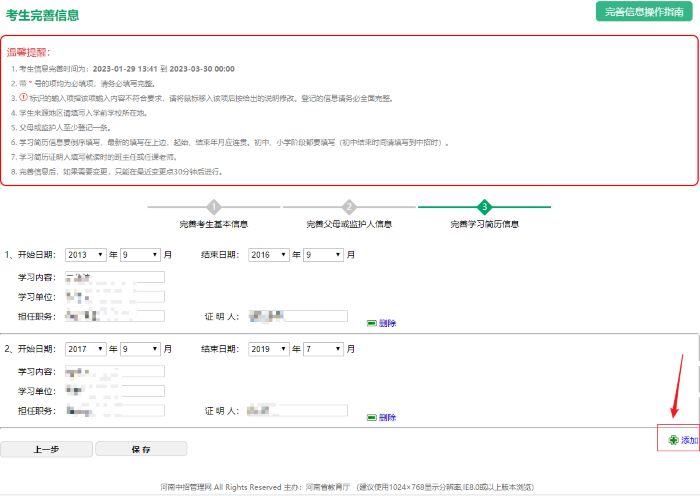Expand record 2 end month dropdown 7
Screen dimensions: 700x496
(x=323, y=349)
